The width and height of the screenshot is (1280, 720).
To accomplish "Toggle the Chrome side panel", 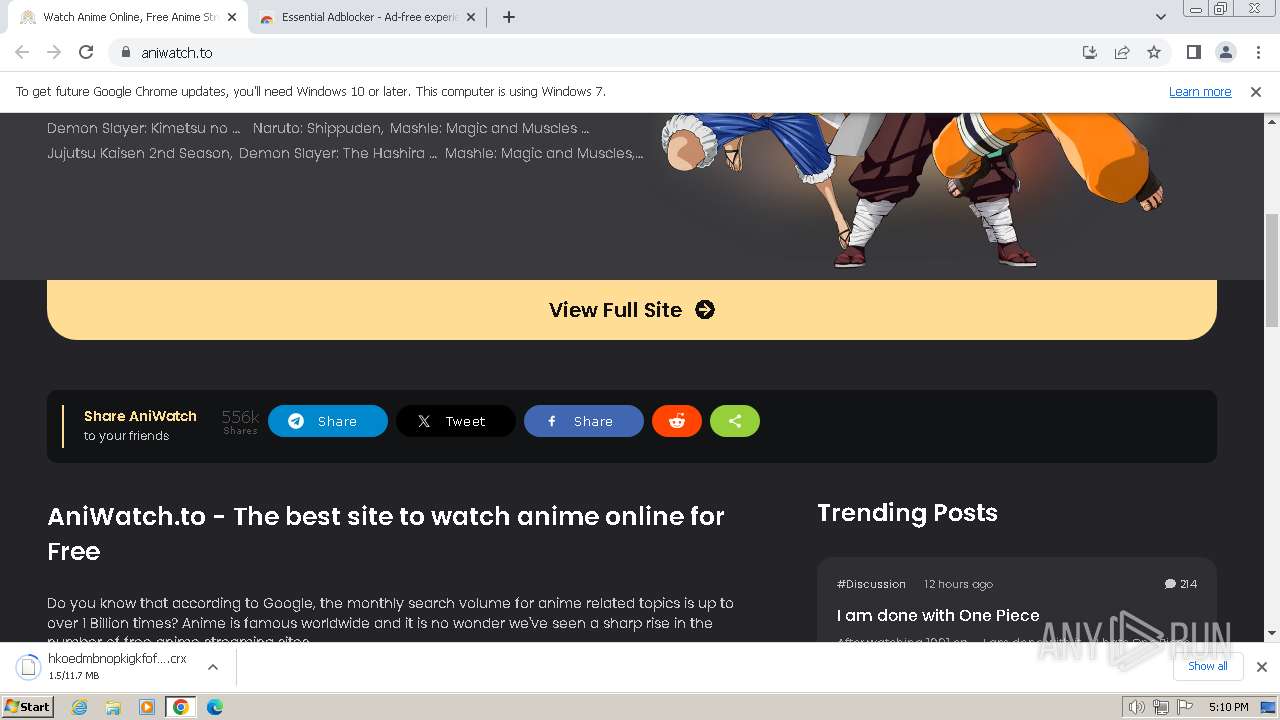I will (1193, 52).
